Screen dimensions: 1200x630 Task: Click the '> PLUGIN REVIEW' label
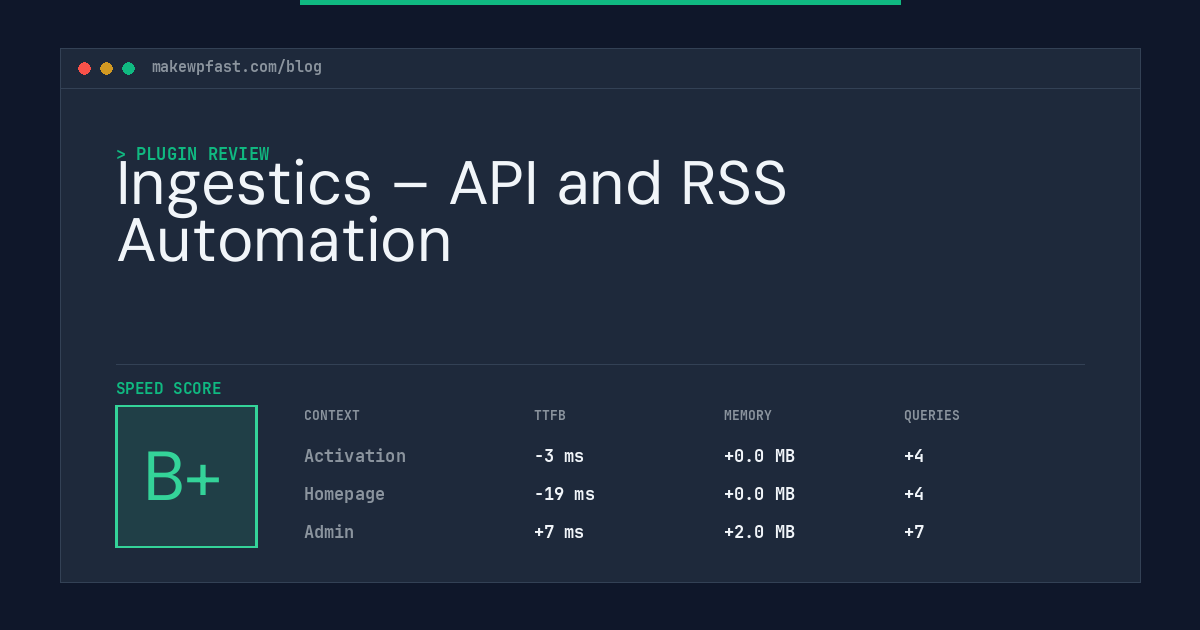click(193, 154)
